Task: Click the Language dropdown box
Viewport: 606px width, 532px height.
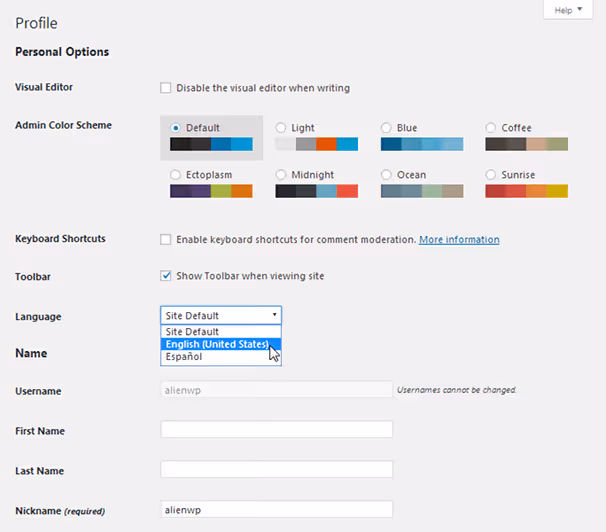Action: point(221,315)
